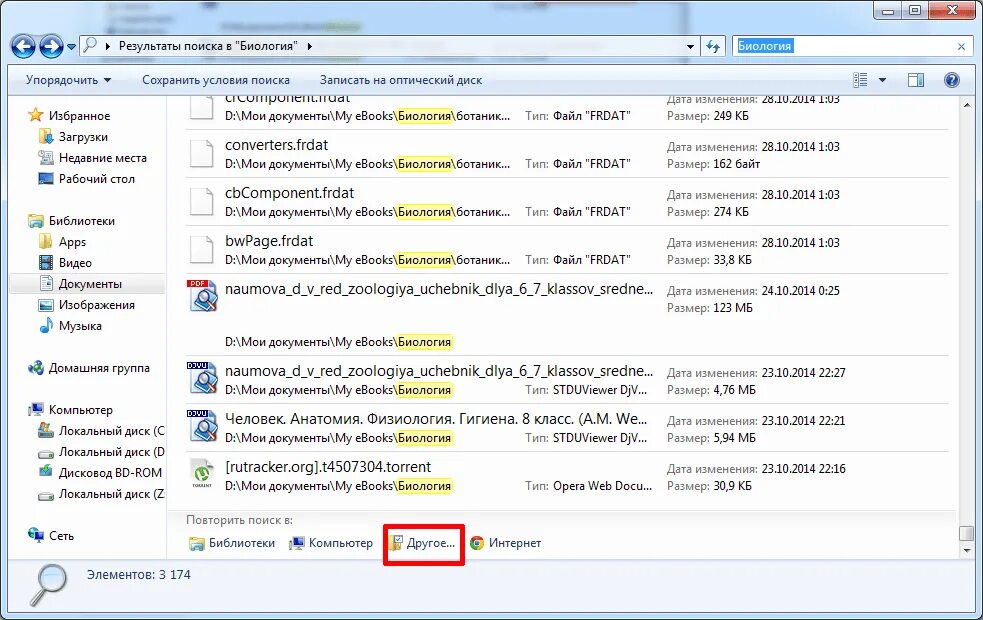Click file name cbComponent.frdat

tap(290, 193)
